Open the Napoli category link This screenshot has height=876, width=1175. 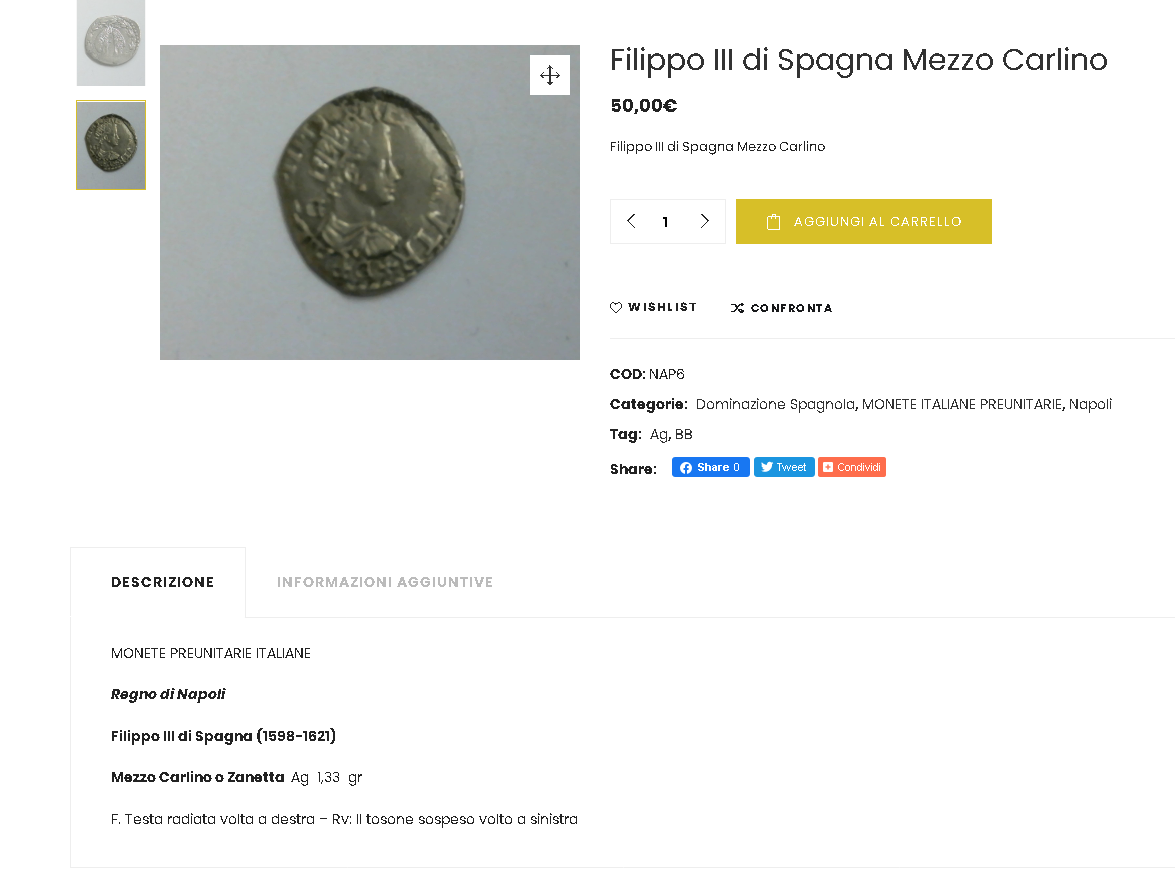1090,405
